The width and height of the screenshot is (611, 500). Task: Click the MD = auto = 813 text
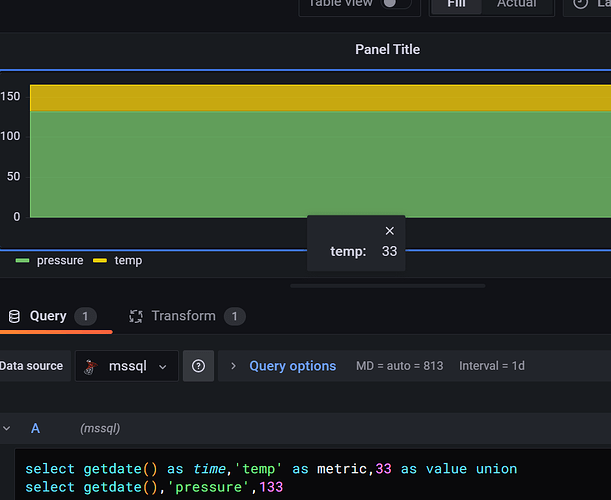click(x=399, y=366)
